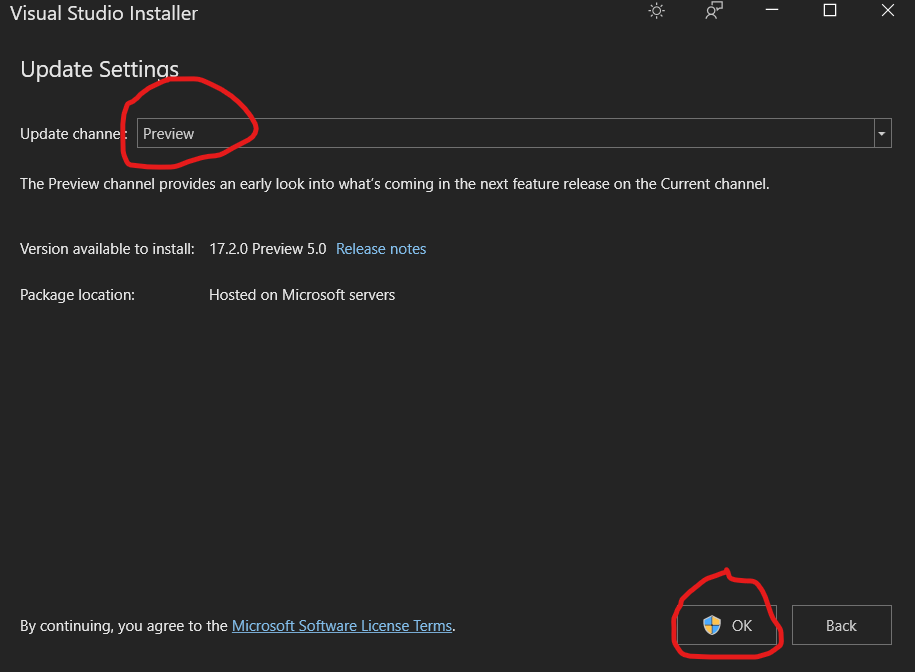Click the Visual Studio Installer title text

click(104, 14)
